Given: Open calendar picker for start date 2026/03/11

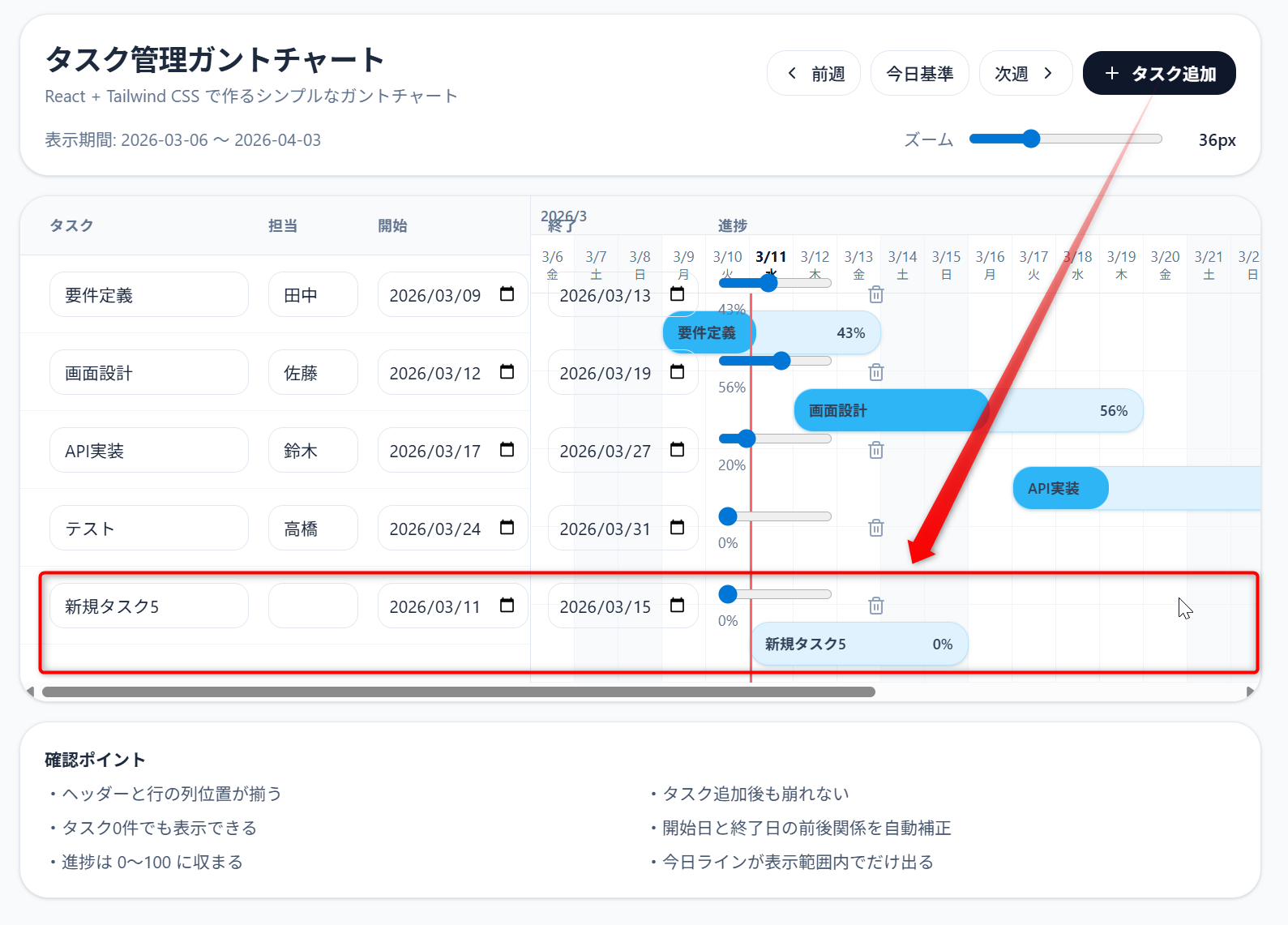Looking at the screenshot, I should [507, 605].
